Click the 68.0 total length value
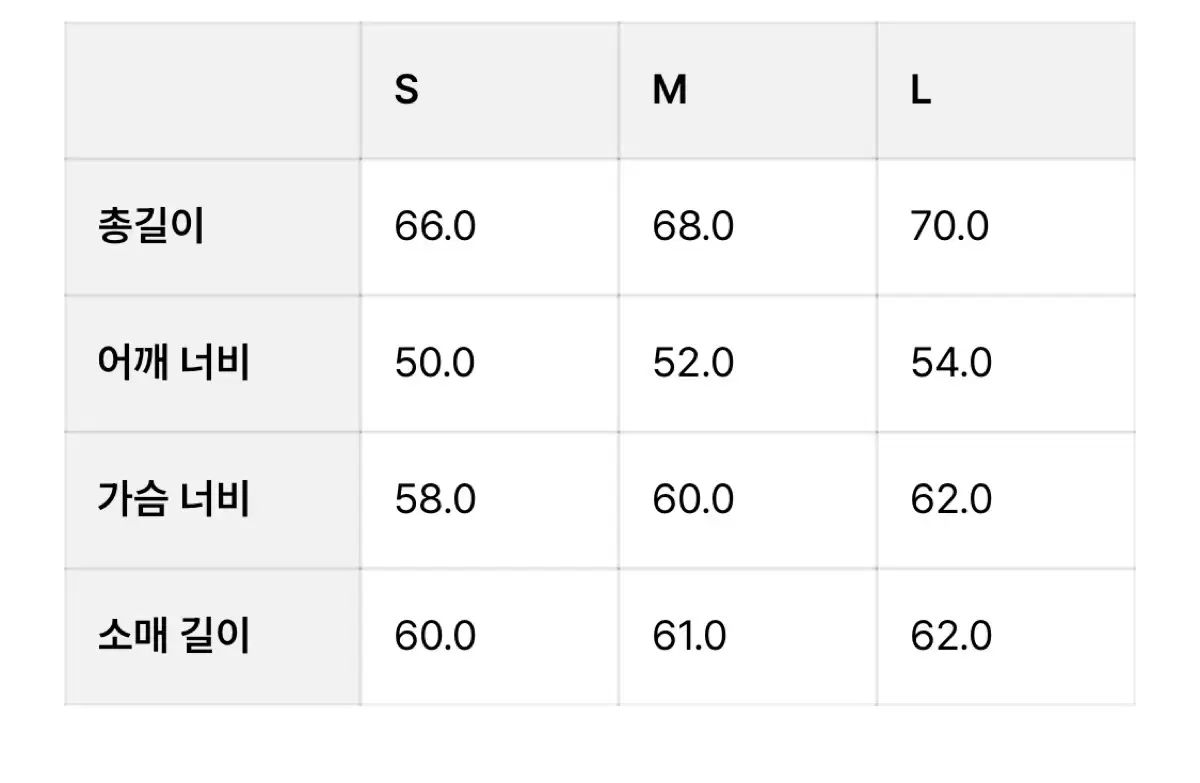Image resolution: width=1200 pixels, height=783 pixels. point(693,227)
